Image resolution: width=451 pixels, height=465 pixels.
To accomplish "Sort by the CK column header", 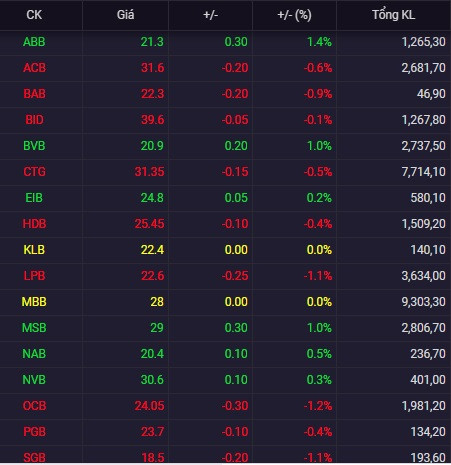I will coord(34,15).
